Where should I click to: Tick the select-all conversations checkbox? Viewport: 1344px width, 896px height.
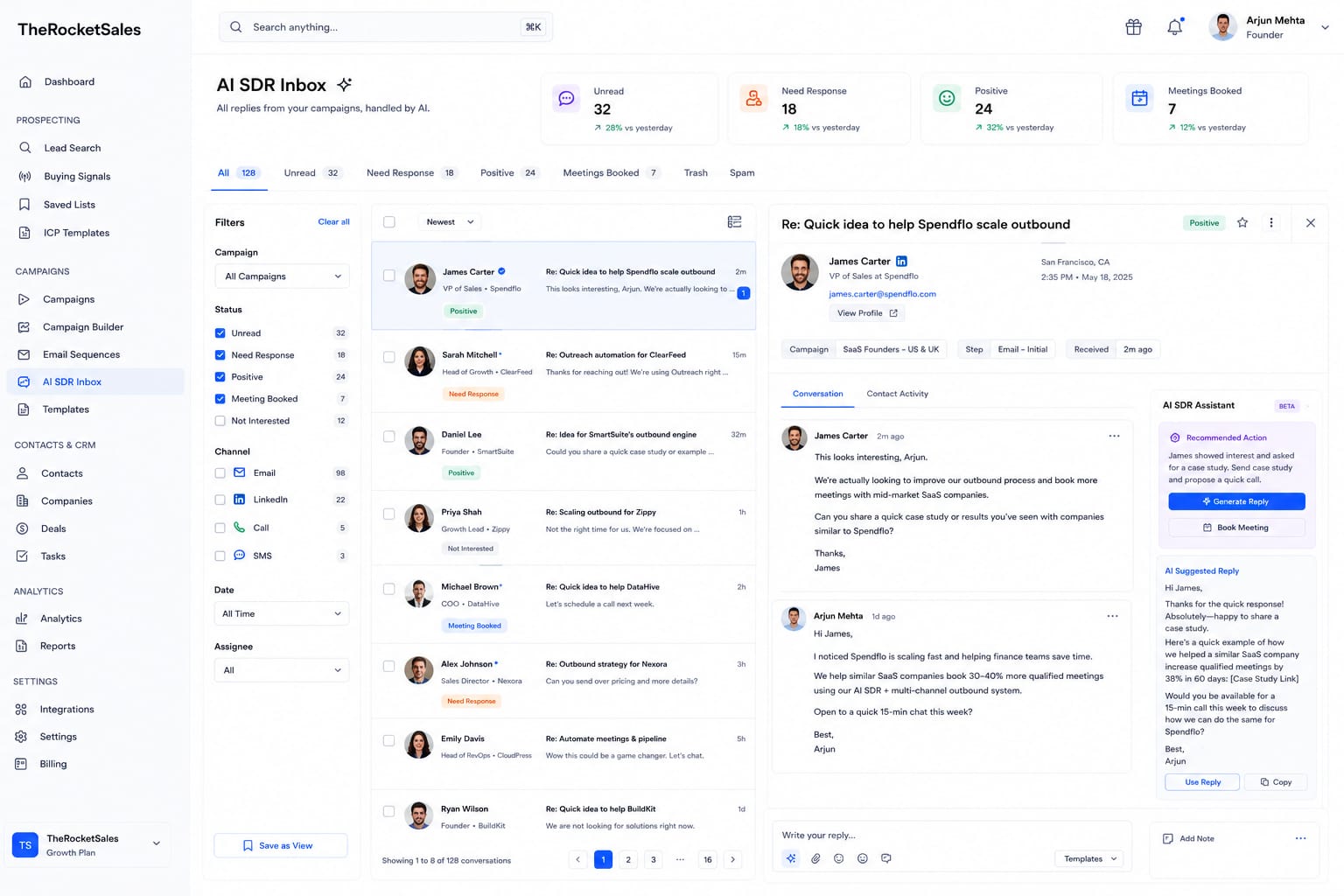click(389, 222)
